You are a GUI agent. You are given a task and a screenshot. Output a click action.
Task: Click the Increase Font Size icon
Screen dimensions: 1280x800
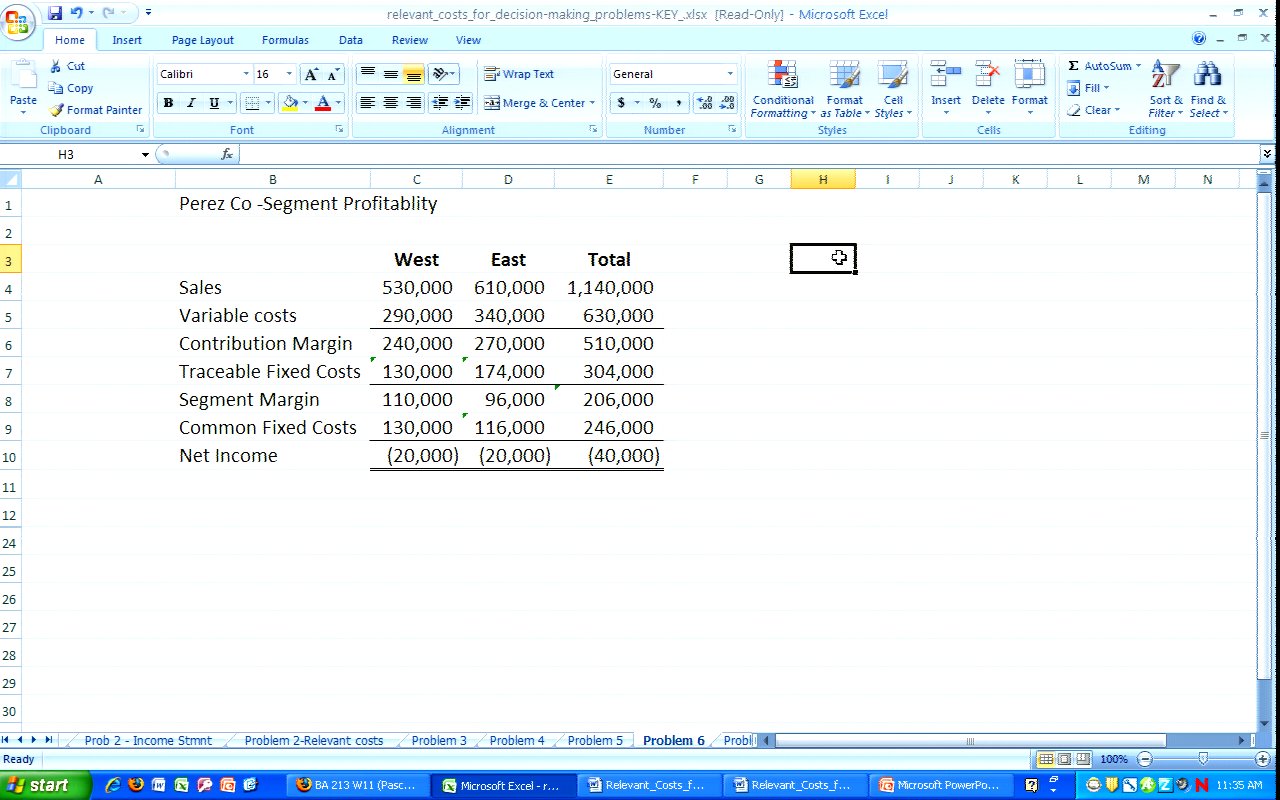click(311, 75)
